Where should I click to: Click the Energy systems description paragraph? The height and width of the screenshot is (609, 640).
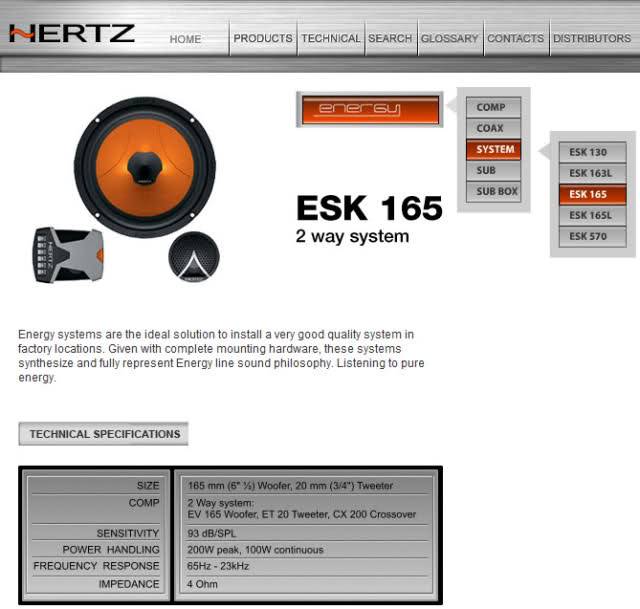pyautogui.click(x=221, y=356)
